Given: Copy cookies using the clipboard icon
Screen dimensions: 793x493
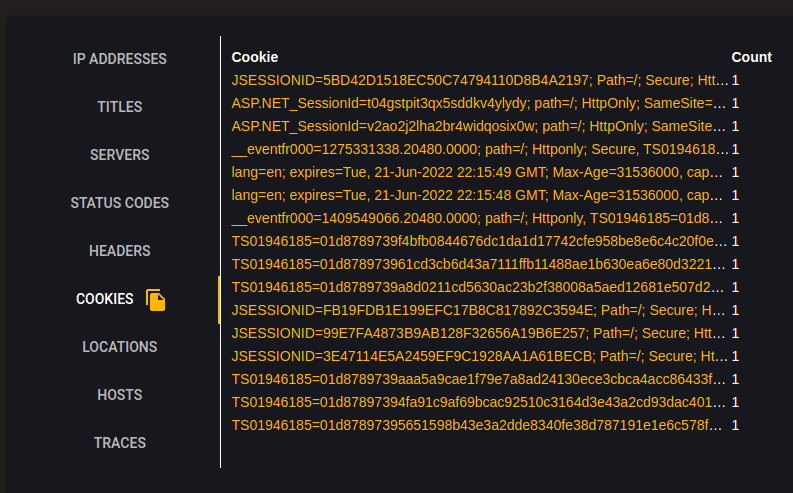Looking at the screenshot, I should [x=156, y=300].
